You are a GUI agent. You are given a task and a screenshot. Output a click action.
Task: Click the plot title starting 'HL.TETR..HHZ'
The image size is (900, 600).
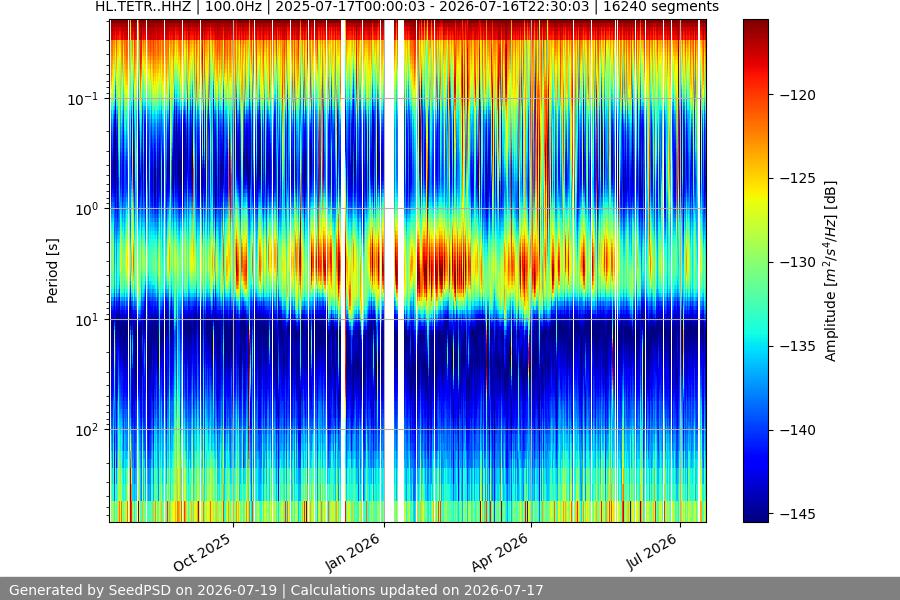tap(407, 7)
